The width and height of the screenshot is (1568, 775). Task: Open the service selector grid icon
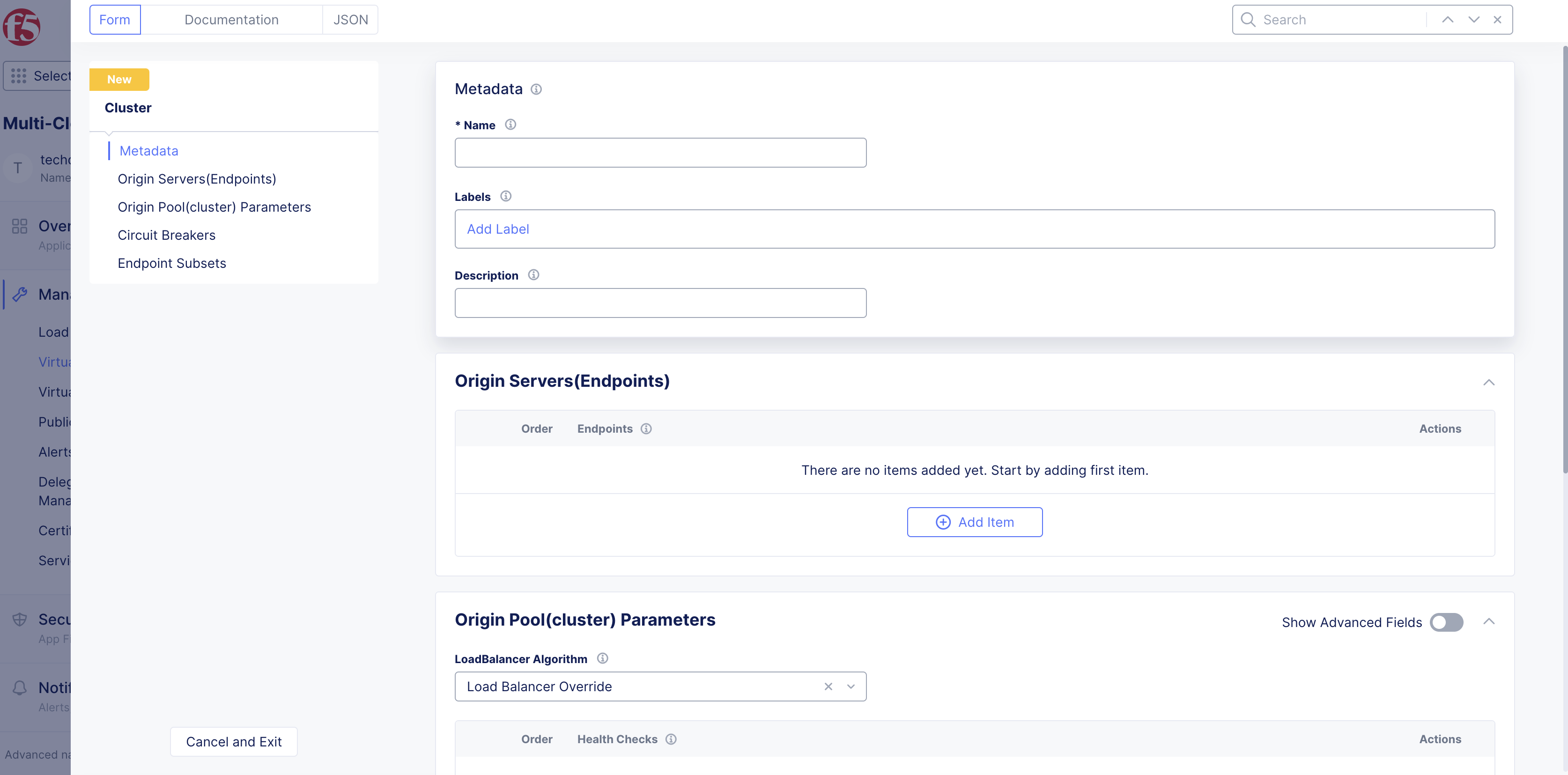(19, 75)
